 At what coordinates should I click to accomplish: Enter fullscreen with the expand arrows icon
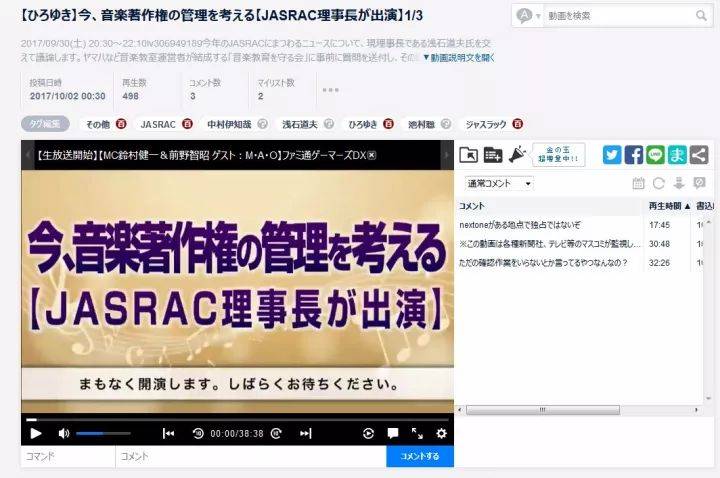[x=417, y=433]
